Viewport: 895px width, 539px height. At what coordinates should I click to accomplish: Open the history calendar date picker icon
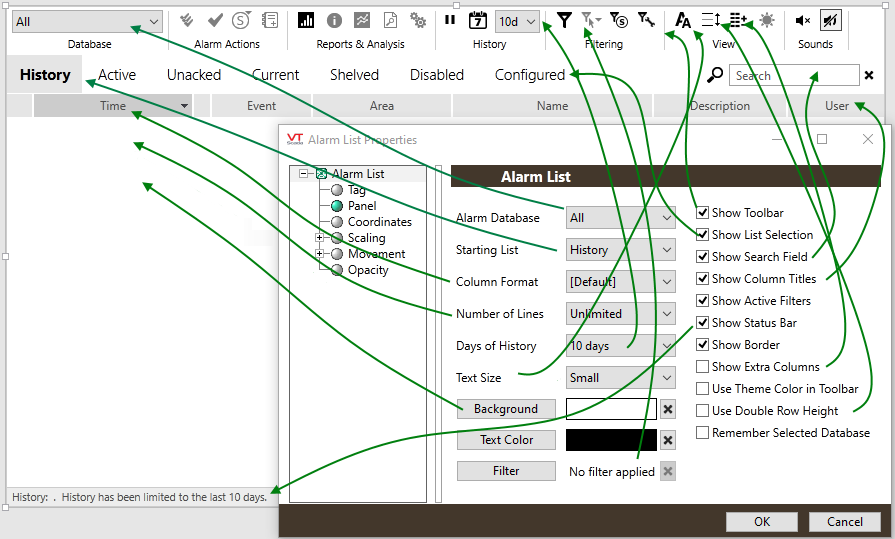[x=477, y=20]
